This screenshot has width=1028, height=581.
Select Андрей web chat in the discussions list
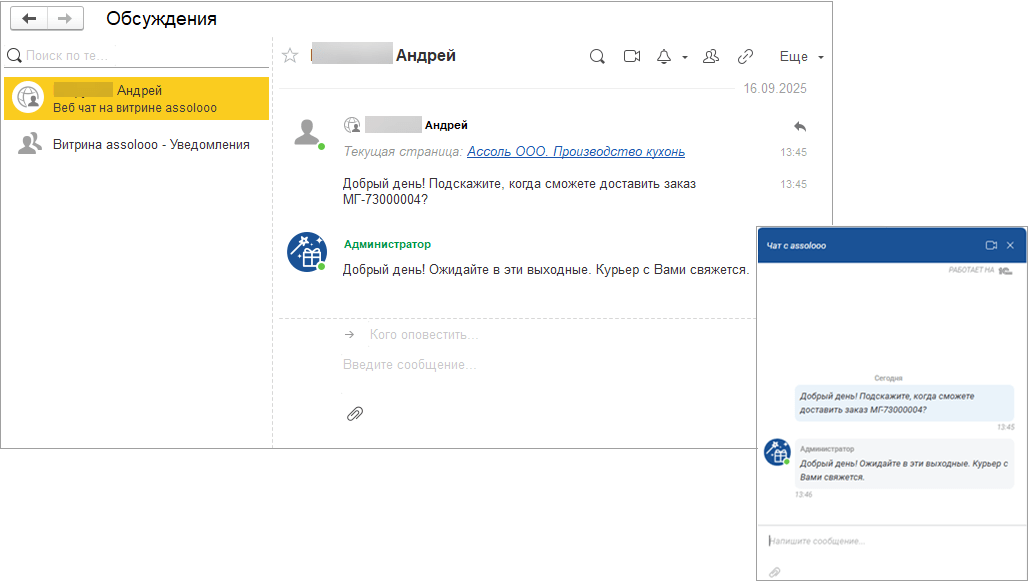tap(136, 98)
